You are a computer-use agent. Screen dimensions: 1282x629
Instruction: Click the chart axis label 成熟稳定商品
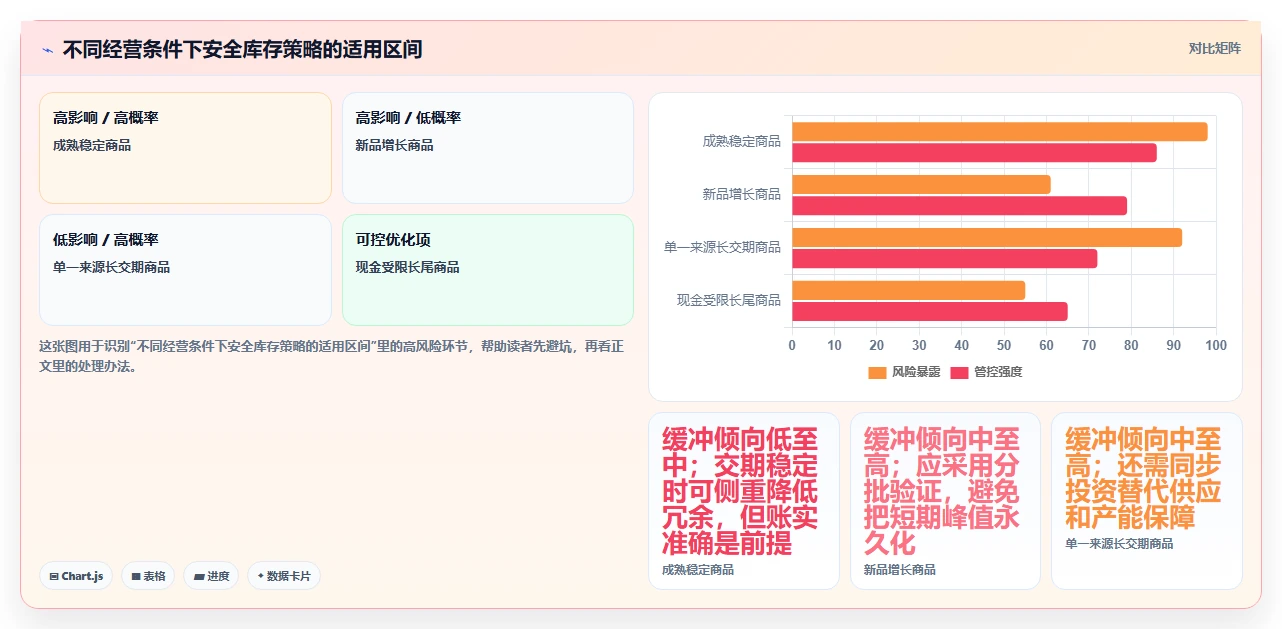point(742,142)
